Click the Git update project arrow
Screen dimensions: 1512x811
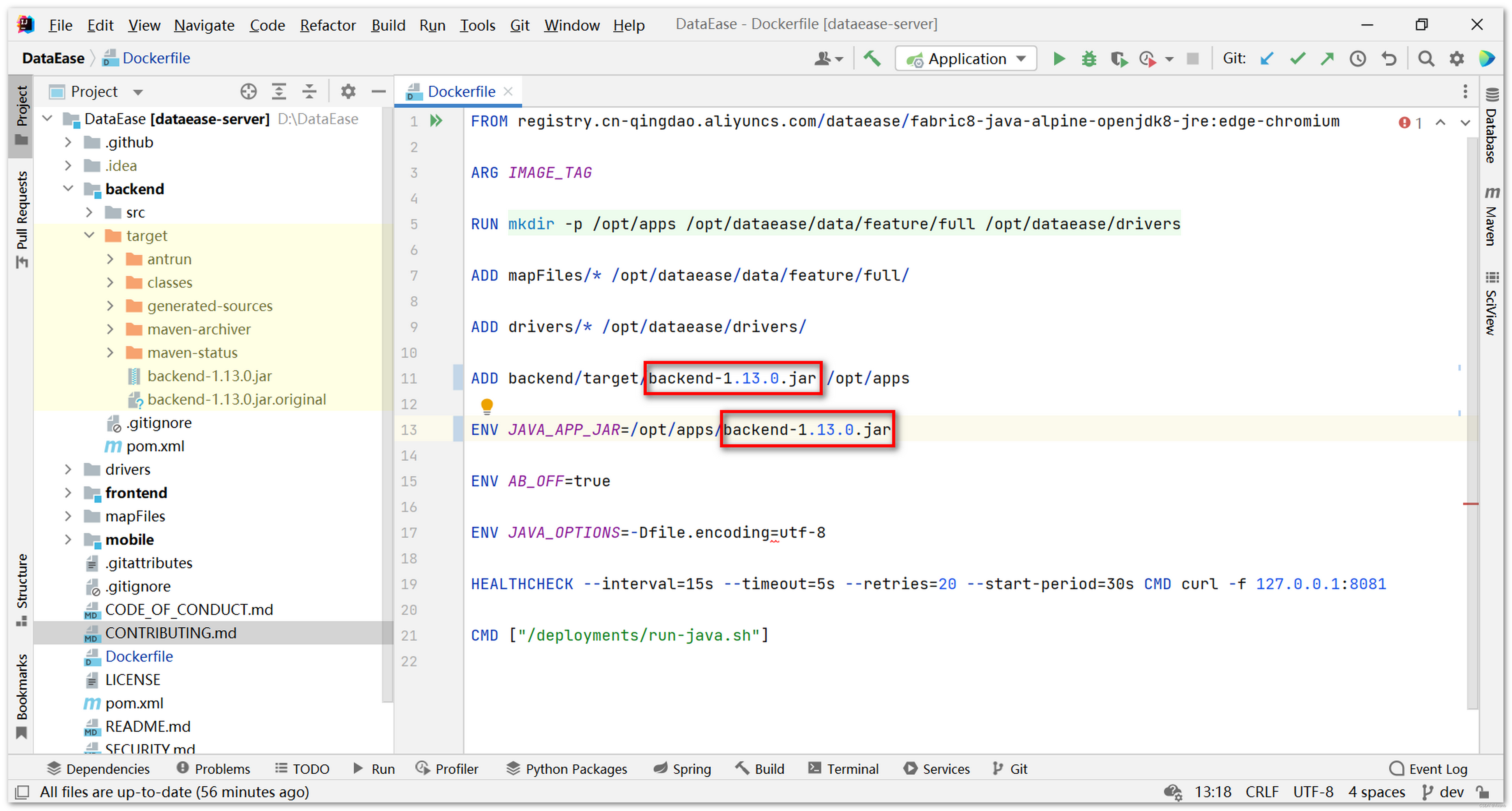point(1267,59)
